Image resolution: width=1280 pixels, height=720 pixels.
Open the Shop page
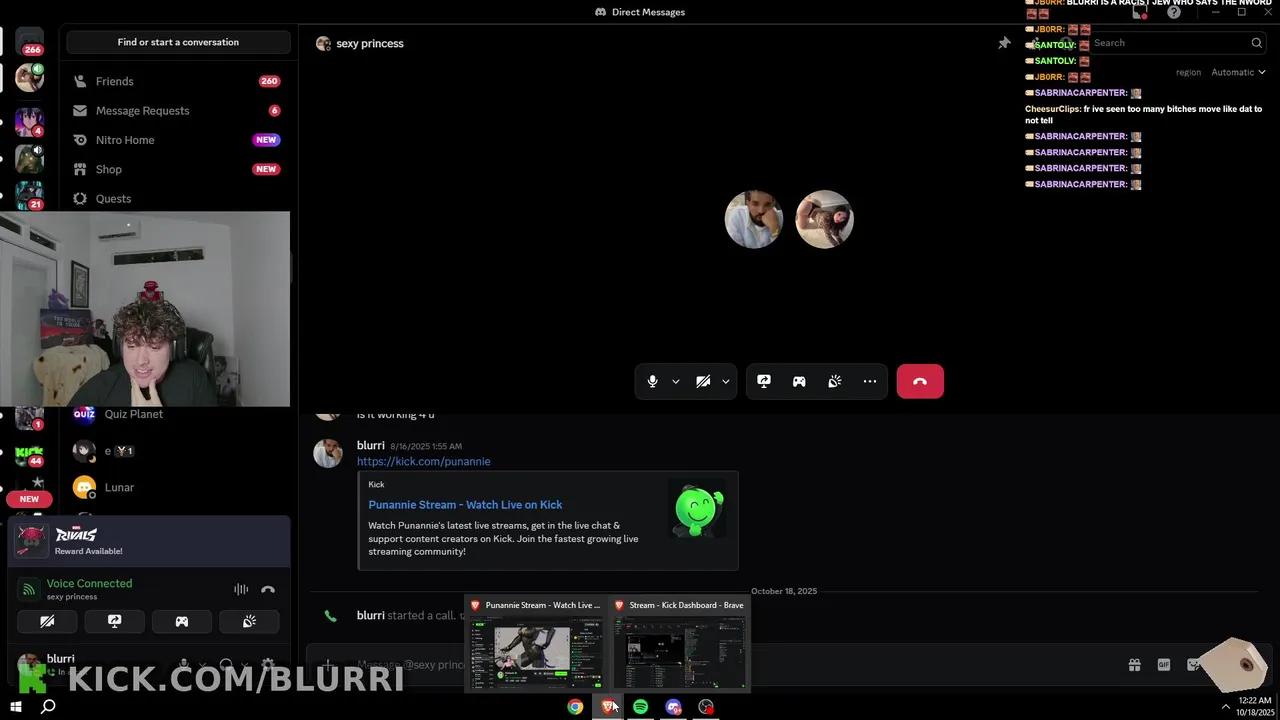177,169
